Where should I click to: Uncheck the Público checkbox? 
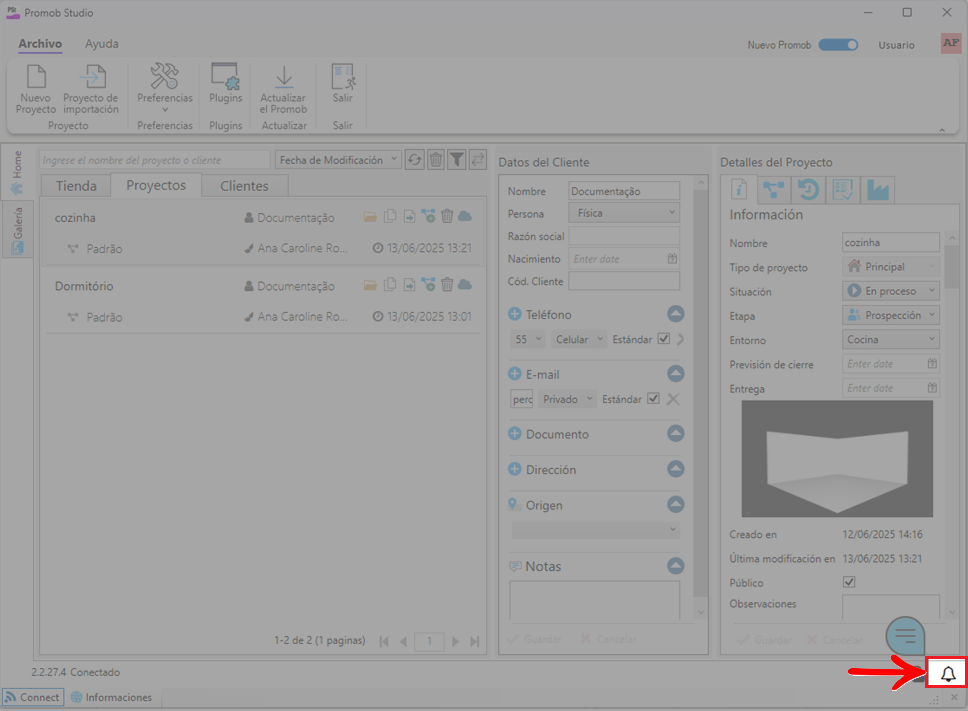[849, 582]
